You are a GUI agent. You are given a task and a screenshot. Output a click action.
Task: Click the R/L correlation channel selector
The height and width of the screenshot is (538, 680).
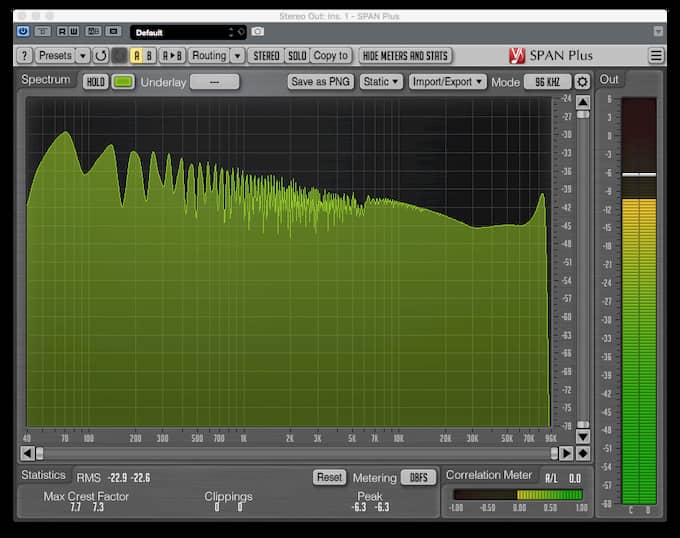point(551,478)
